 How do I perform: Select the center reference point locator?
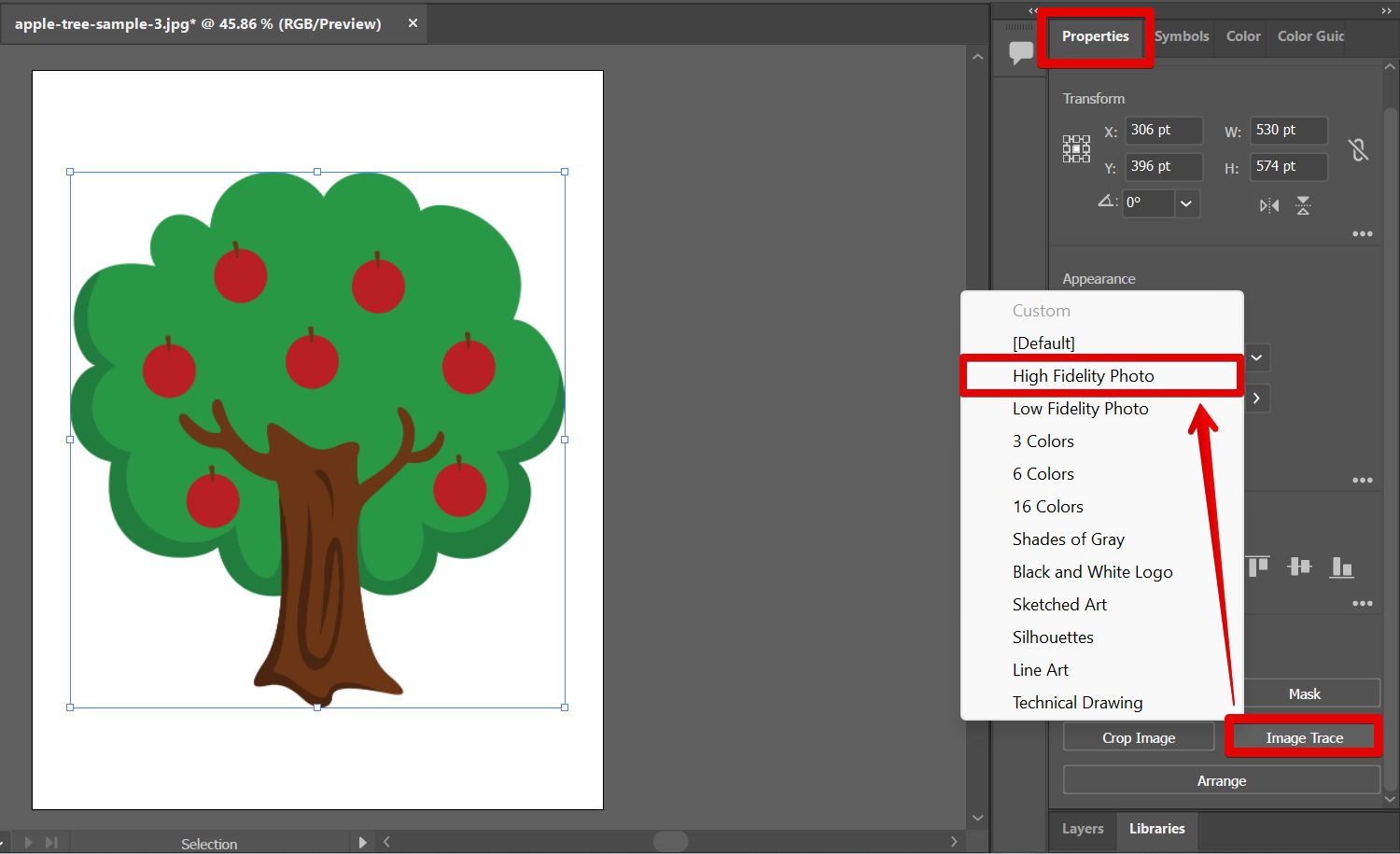[1076, 148]
